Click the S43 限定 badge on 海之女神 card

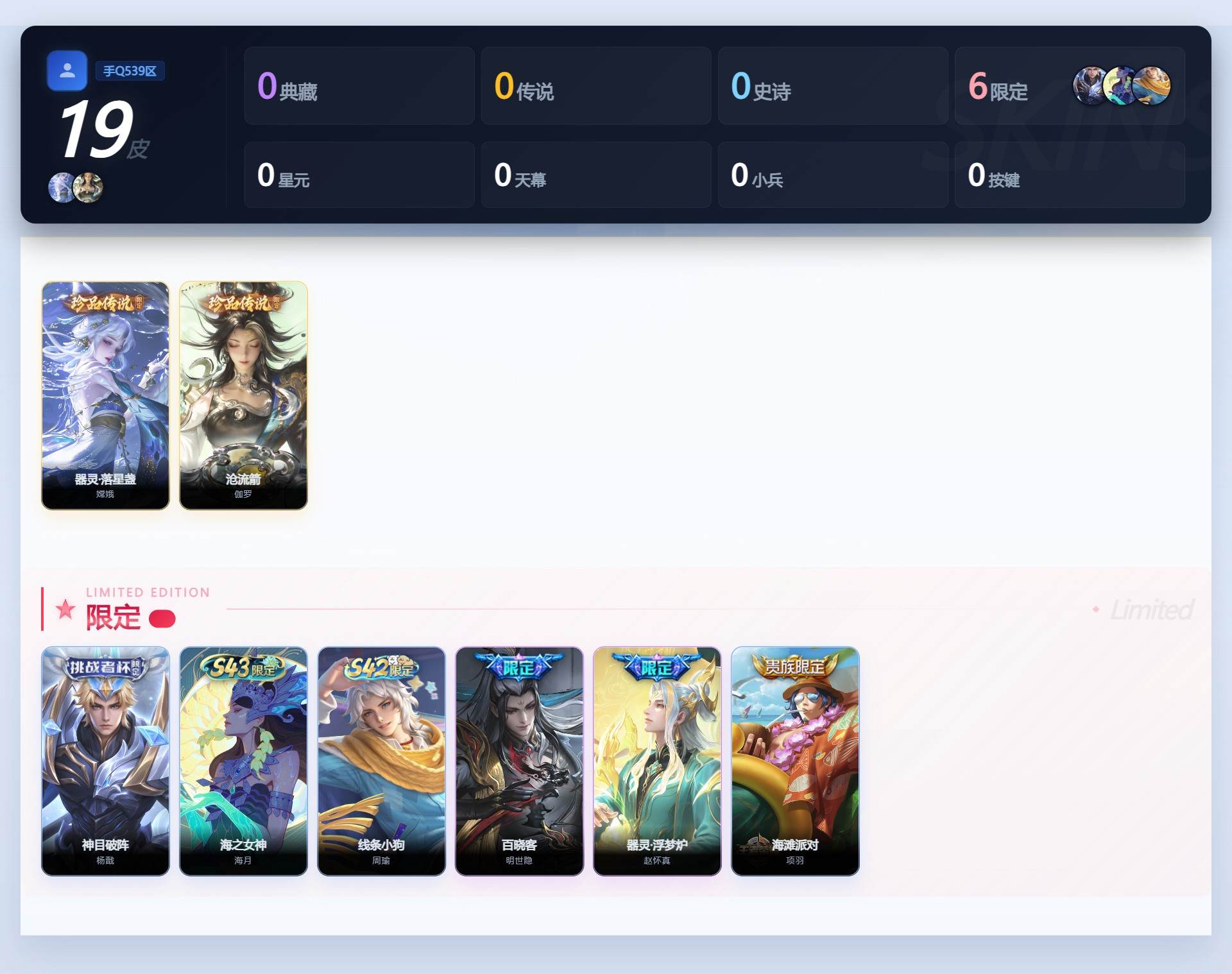[243, 668]
